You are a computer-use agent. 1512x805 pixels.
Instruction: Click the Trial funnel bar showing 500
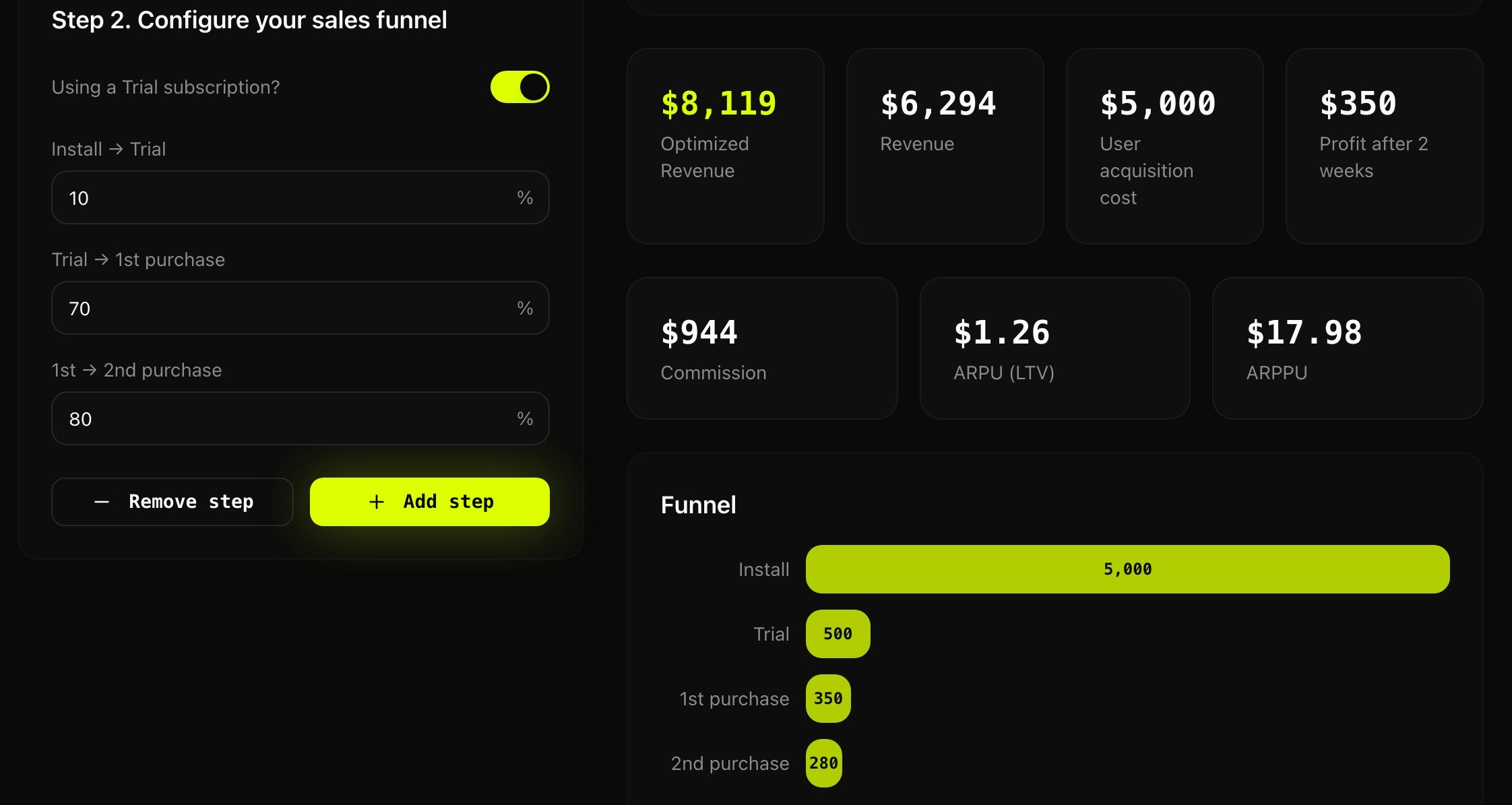pos(838,633)
